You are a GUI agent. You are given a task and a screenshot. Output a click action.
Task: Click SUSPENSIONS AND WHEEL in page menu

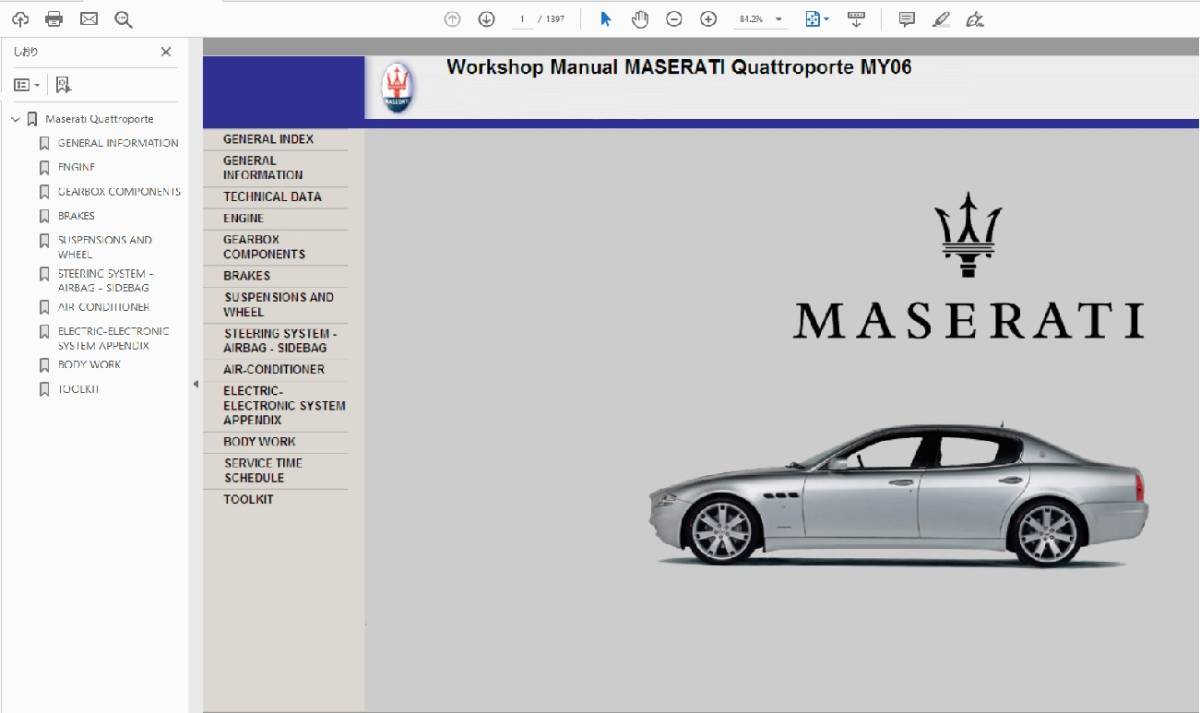(x=279, y=304)
